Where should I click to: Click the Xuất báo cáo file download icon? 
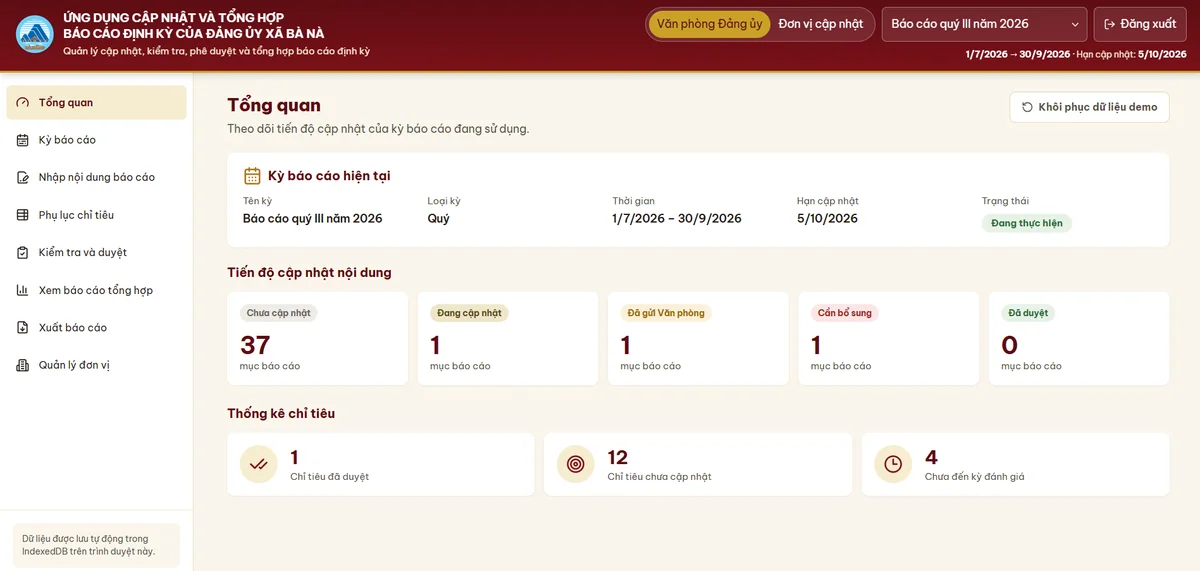tap(23, 327)
